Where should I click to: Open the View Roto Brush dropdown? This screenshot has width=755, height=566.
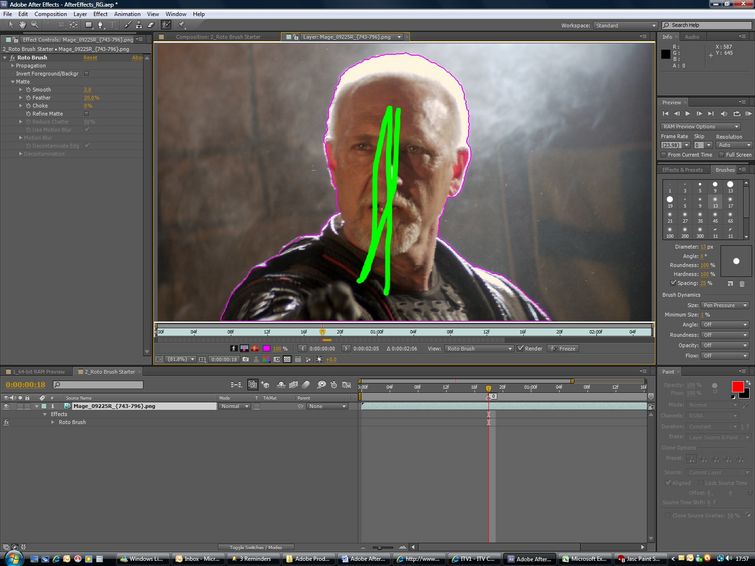click(479, 348)
